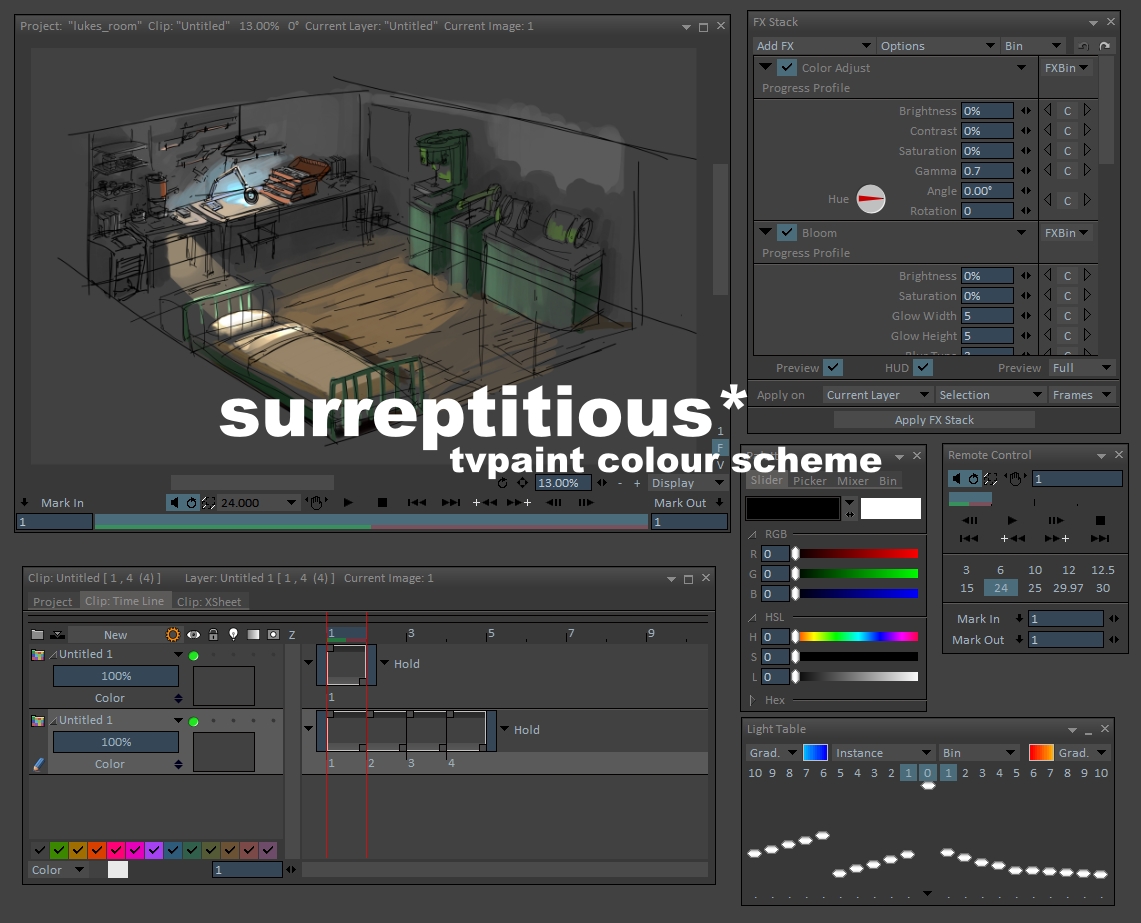
Task: Stop playback in the project window
Action: 382,502
